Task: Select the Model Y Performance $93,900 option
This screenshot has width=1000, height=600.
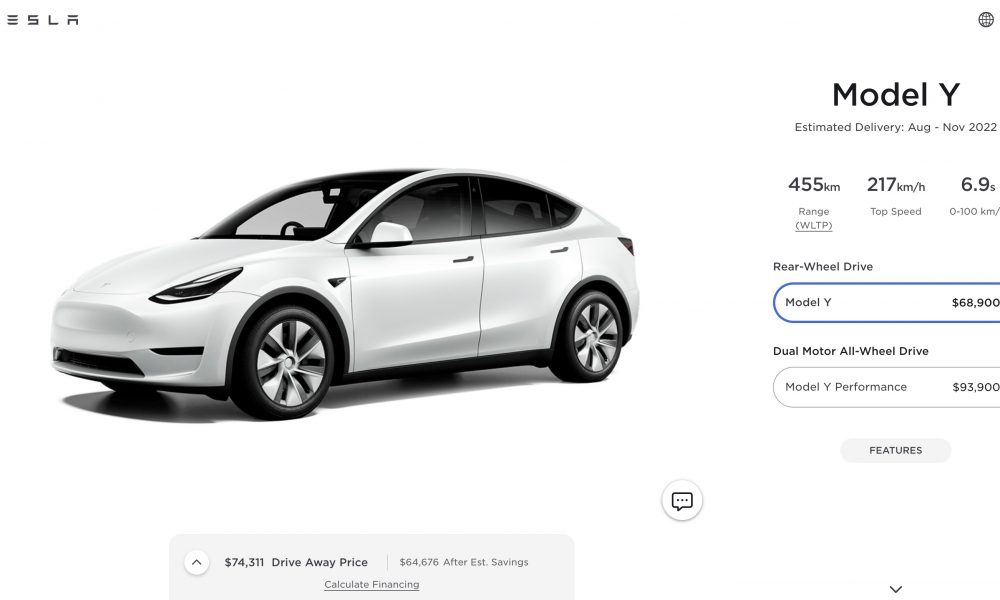Action: pos(886,387)
